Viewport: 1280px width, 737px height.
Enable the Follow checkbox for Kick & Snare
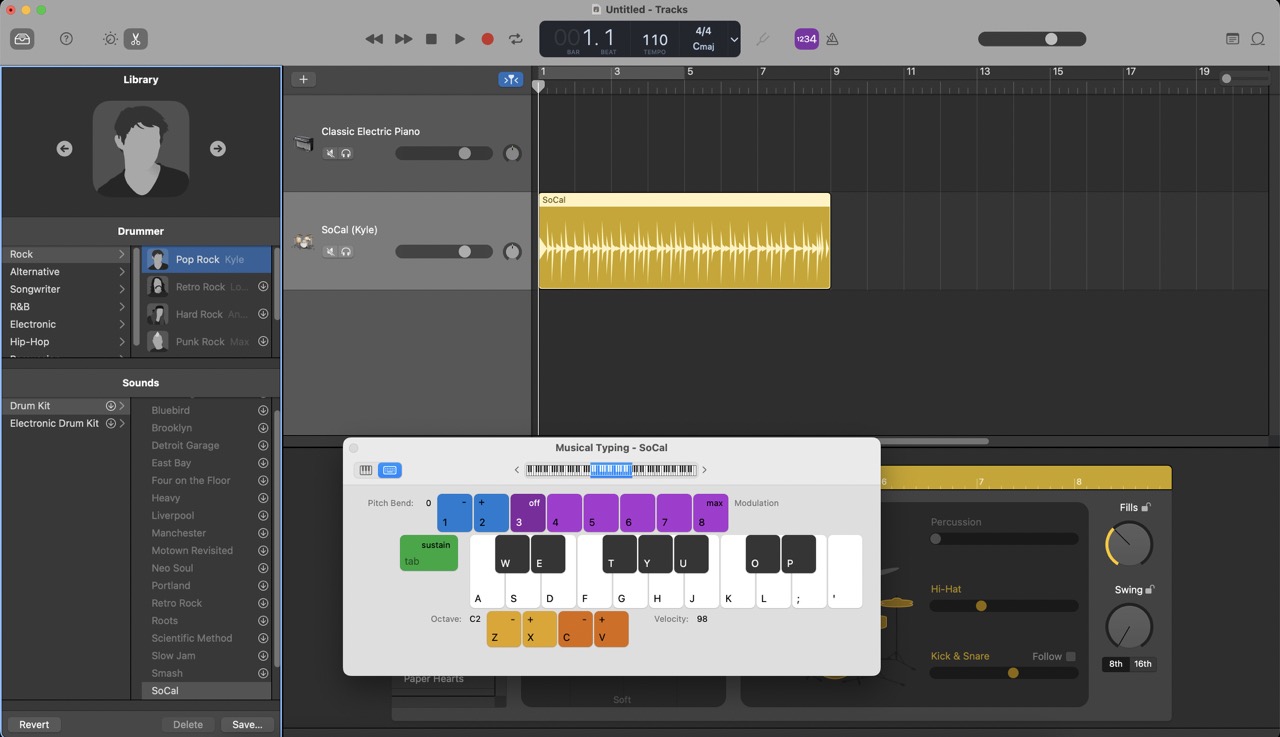coord(1070,656)
